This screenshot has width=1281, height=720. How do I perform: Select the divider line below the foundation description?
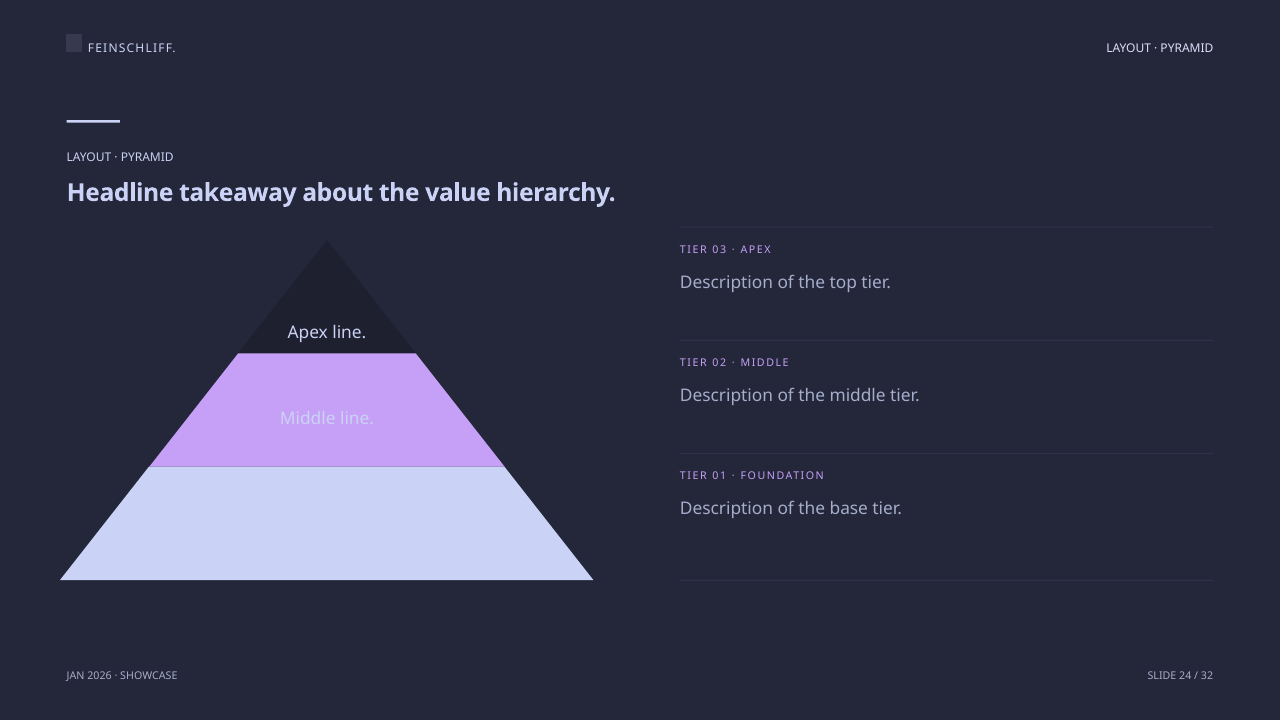point(946,580)
